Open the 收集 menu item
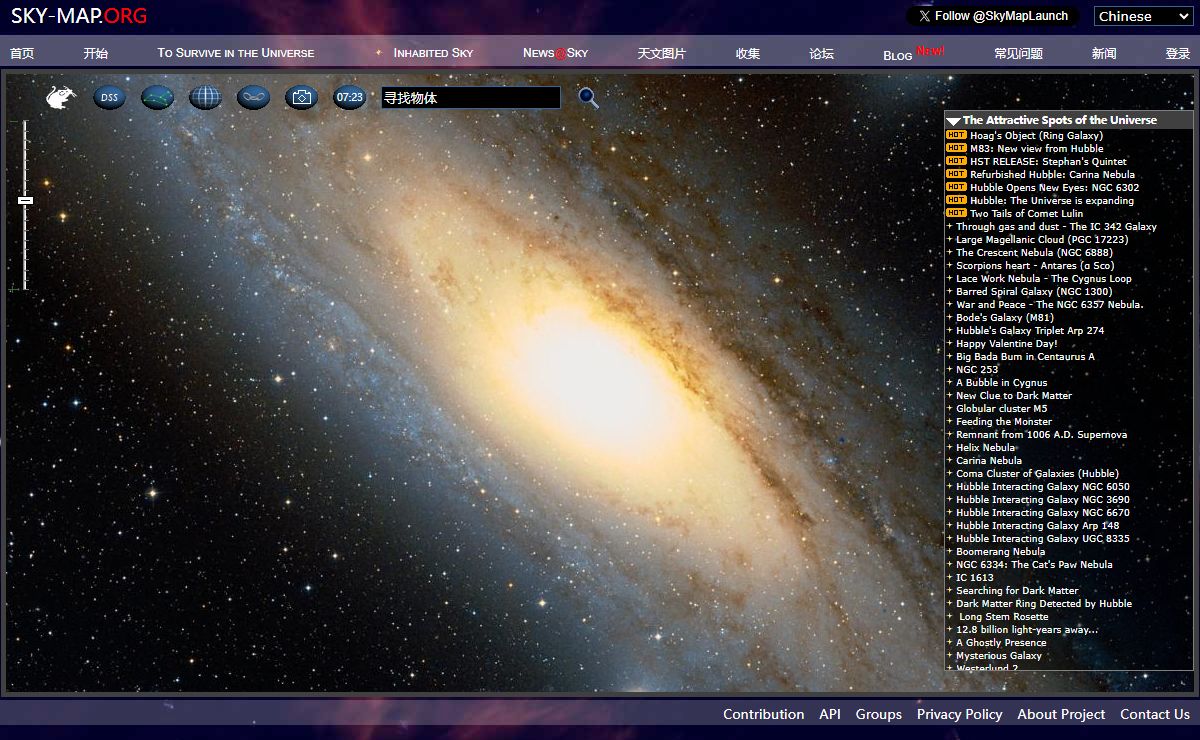Viewport: 1200px width, 740px height. pyautogui.click(x=748, y=53)
